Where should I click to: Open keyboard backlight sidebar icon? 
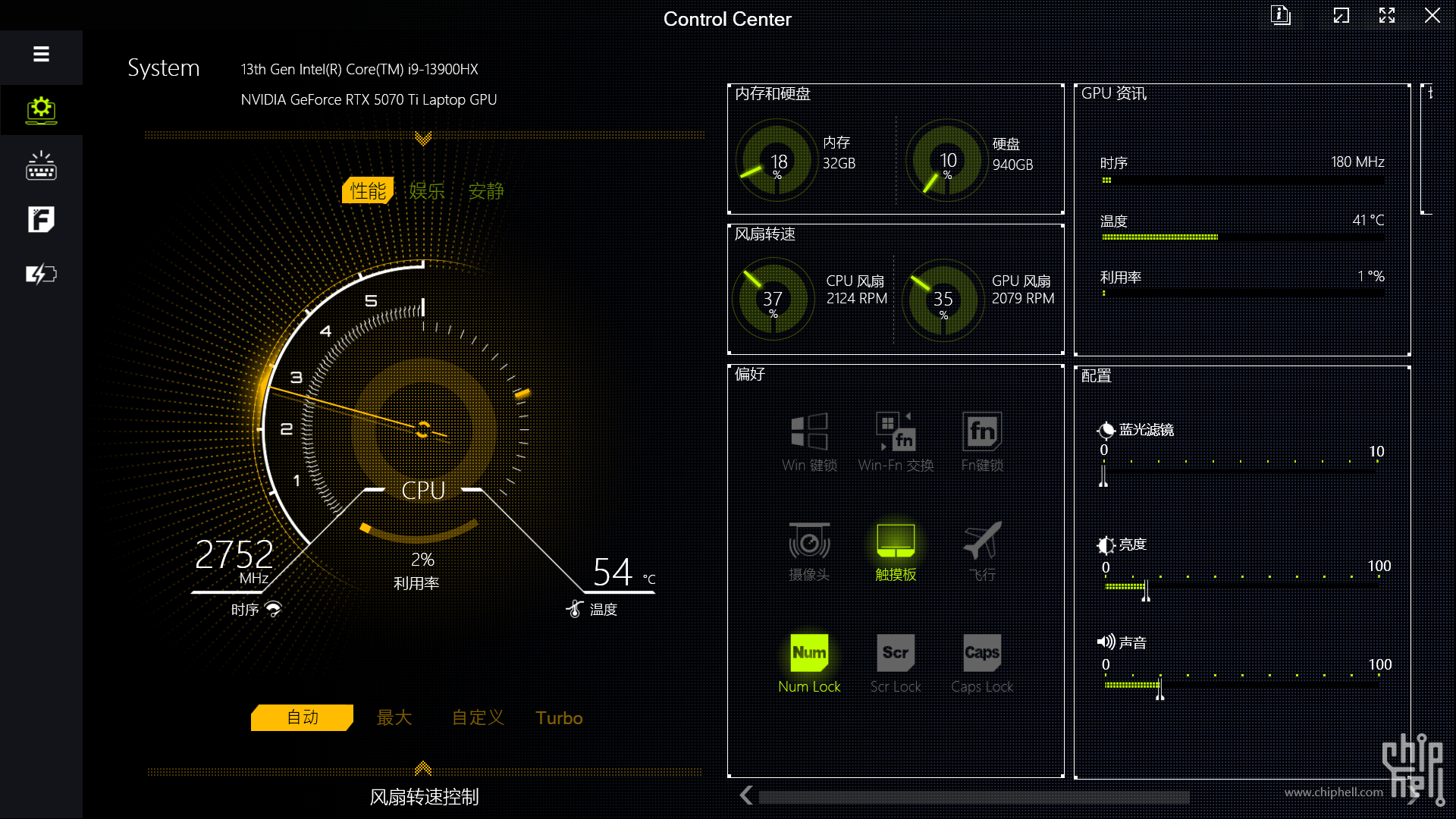pyautogui.click(x=41, y=165)
